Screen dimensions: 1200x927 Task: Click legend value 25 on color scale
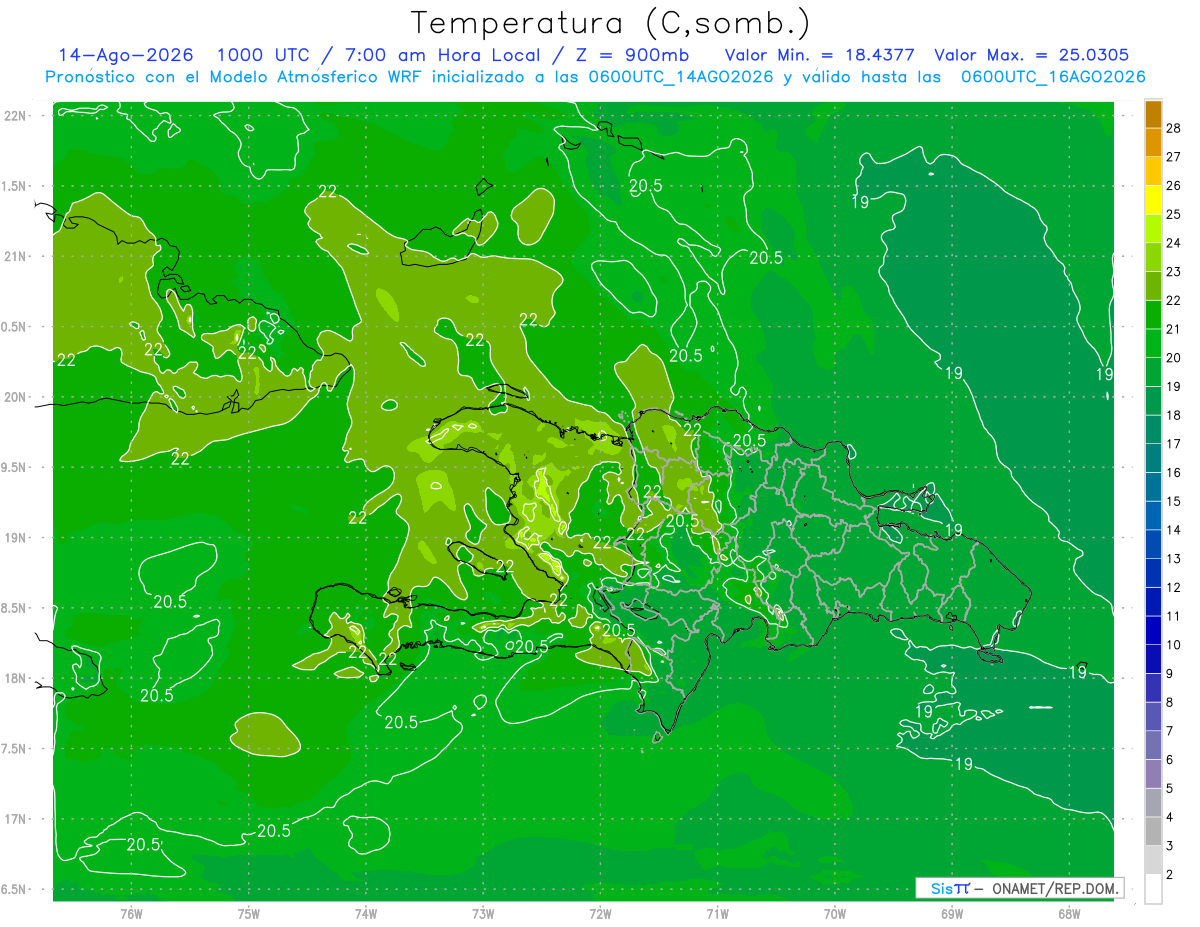(x=1174, y=214)
